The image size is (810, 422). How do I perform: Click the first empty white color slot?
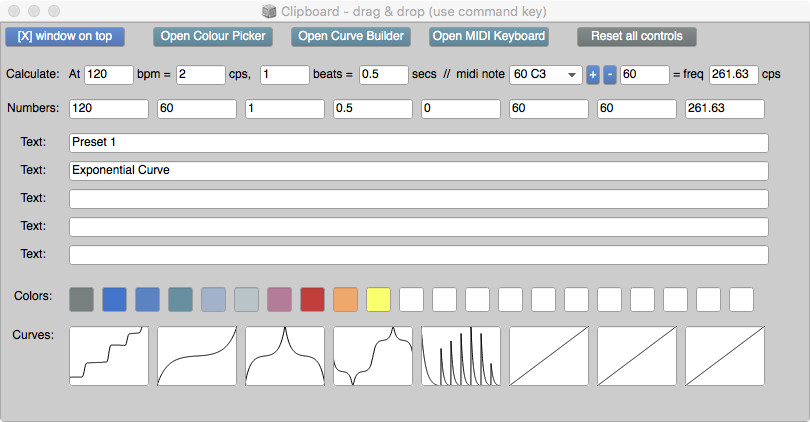[x=411, y=299]
